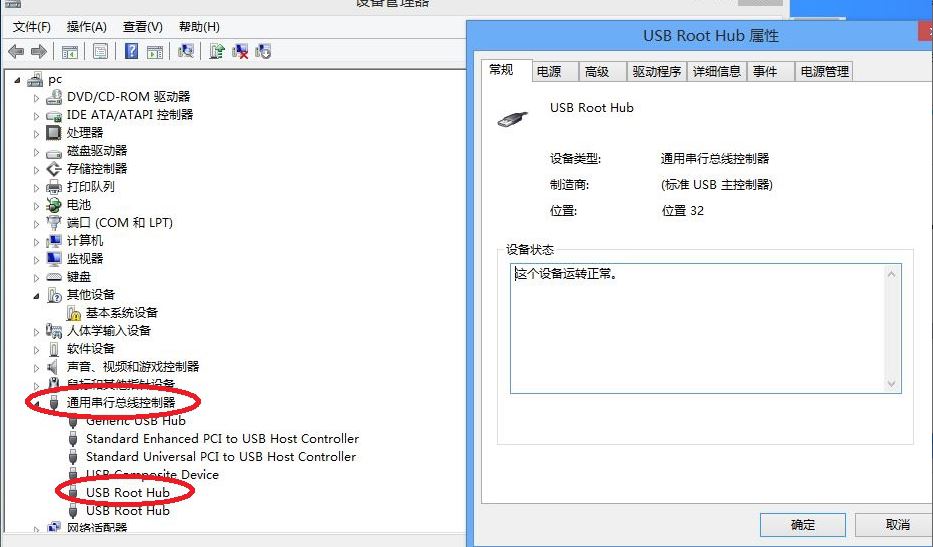This screenshot has height=547, width=933.
Task: Click the Disable device down-arrow icon
Action: (263, 52)
